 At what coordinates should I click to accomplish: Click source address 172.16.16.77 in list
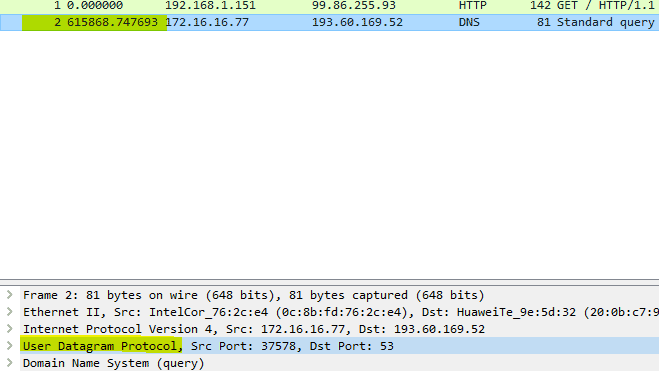tap(207, 22)
